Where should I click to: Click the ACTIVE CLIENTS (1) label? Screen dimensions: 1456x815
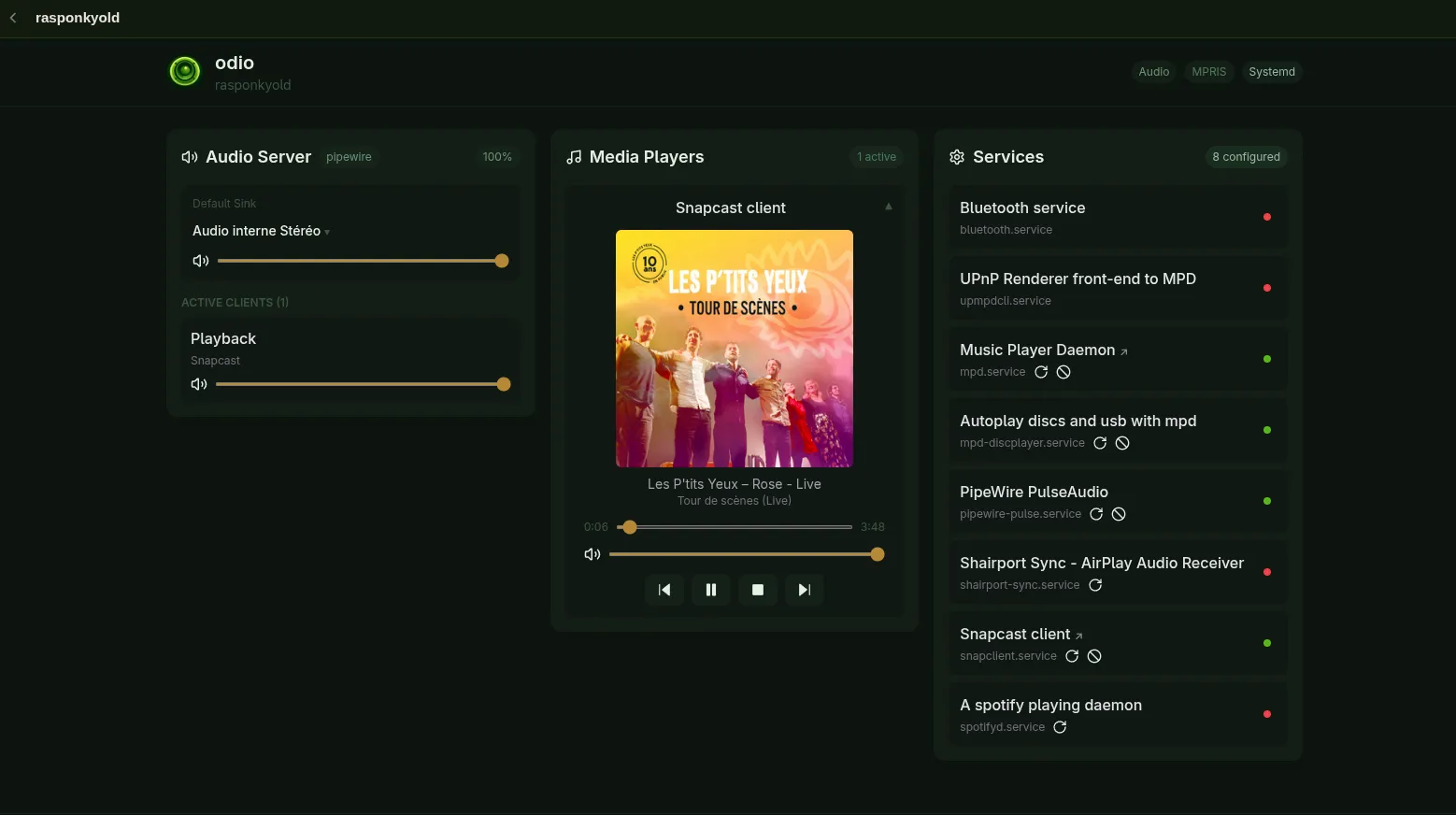coord(235,303)
